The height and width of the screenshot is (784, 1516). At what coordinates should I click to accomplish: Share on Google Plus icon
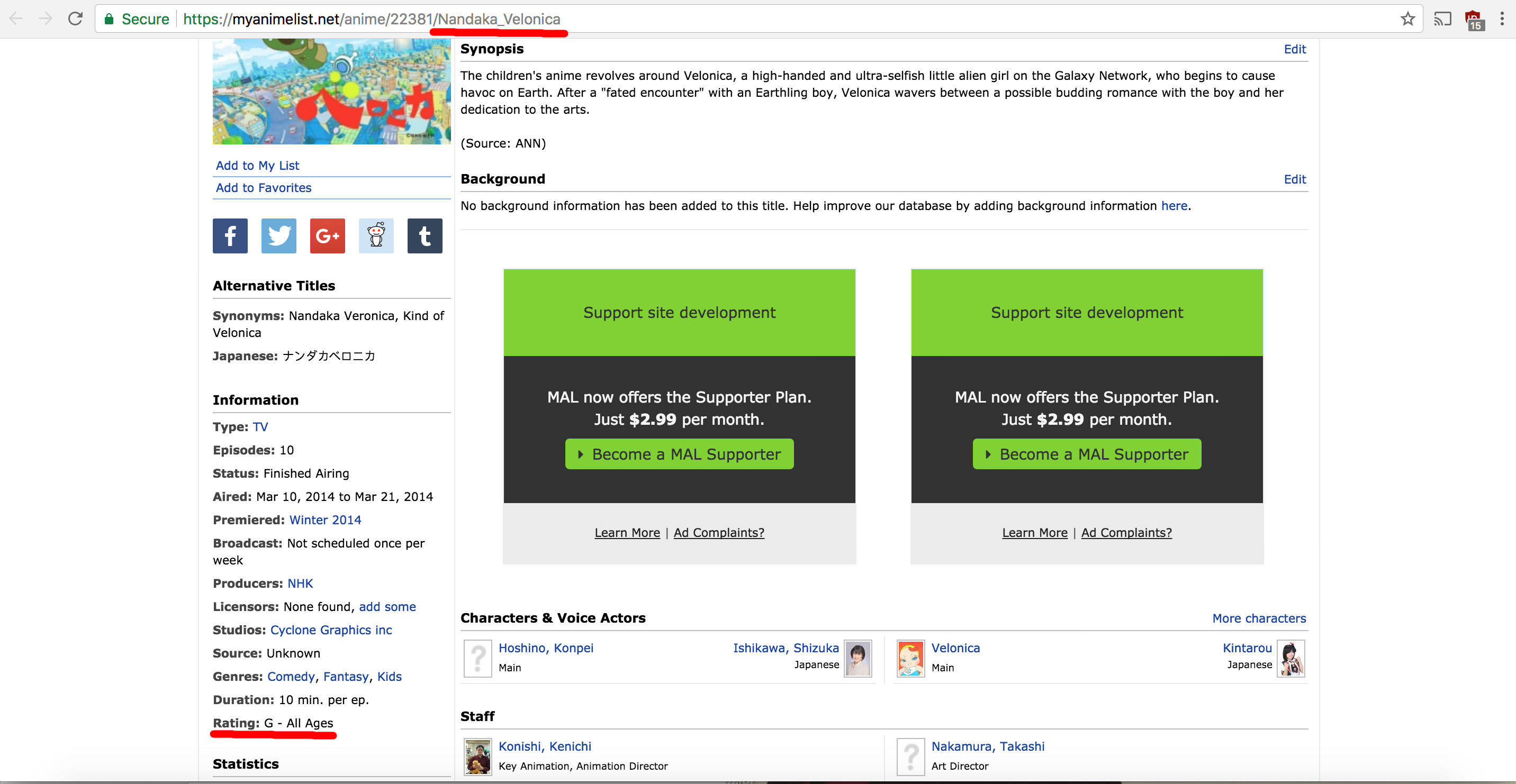pyautogui.click(x=328, y=236)
